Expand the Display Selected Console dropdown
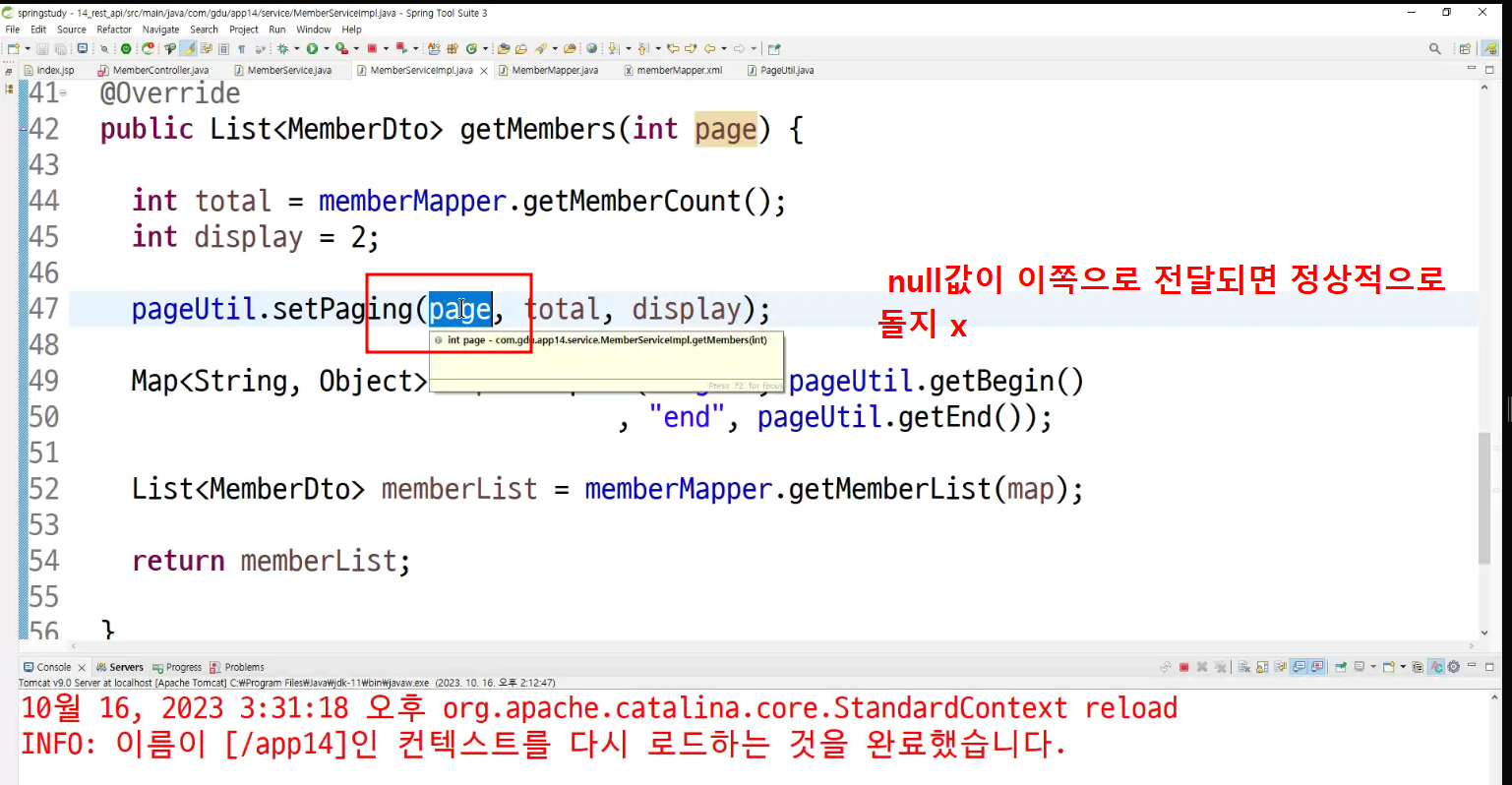Screen dimensions: 1512x785 (1373, 667)
